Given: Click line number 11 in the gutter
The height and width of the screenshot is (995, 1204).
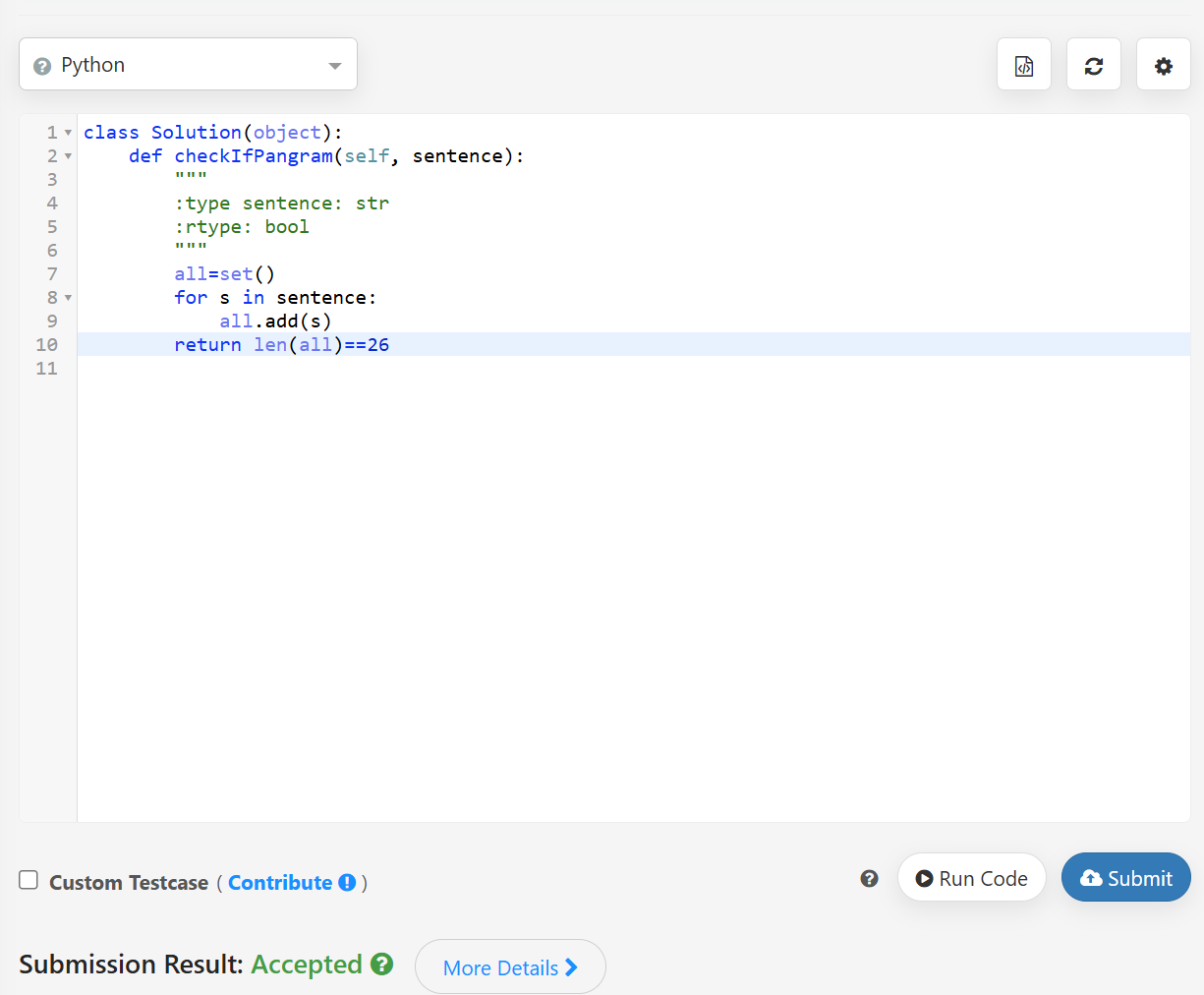Looking at the screenshot, I should coord(46,369).
